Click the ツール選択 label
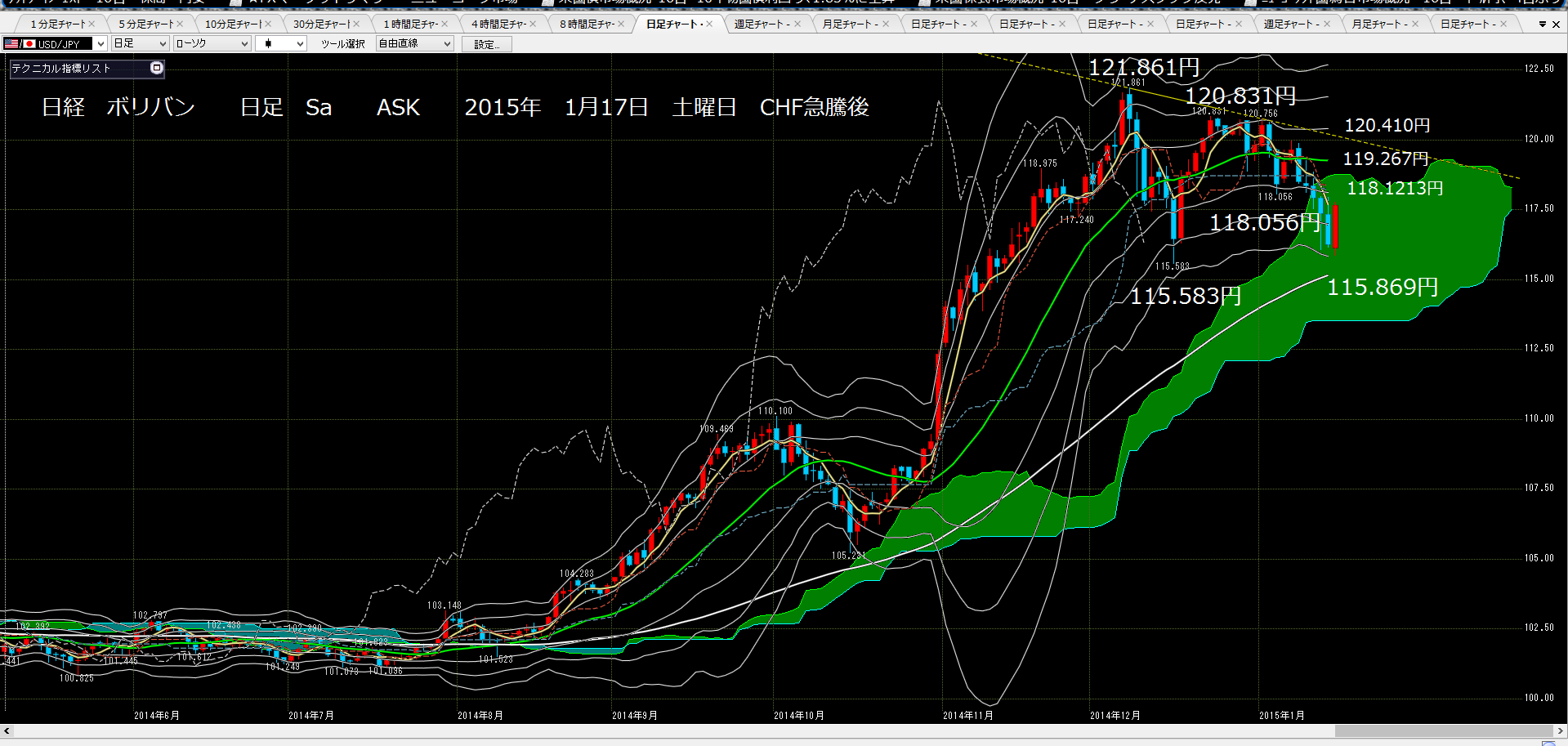 click(342, 44)
